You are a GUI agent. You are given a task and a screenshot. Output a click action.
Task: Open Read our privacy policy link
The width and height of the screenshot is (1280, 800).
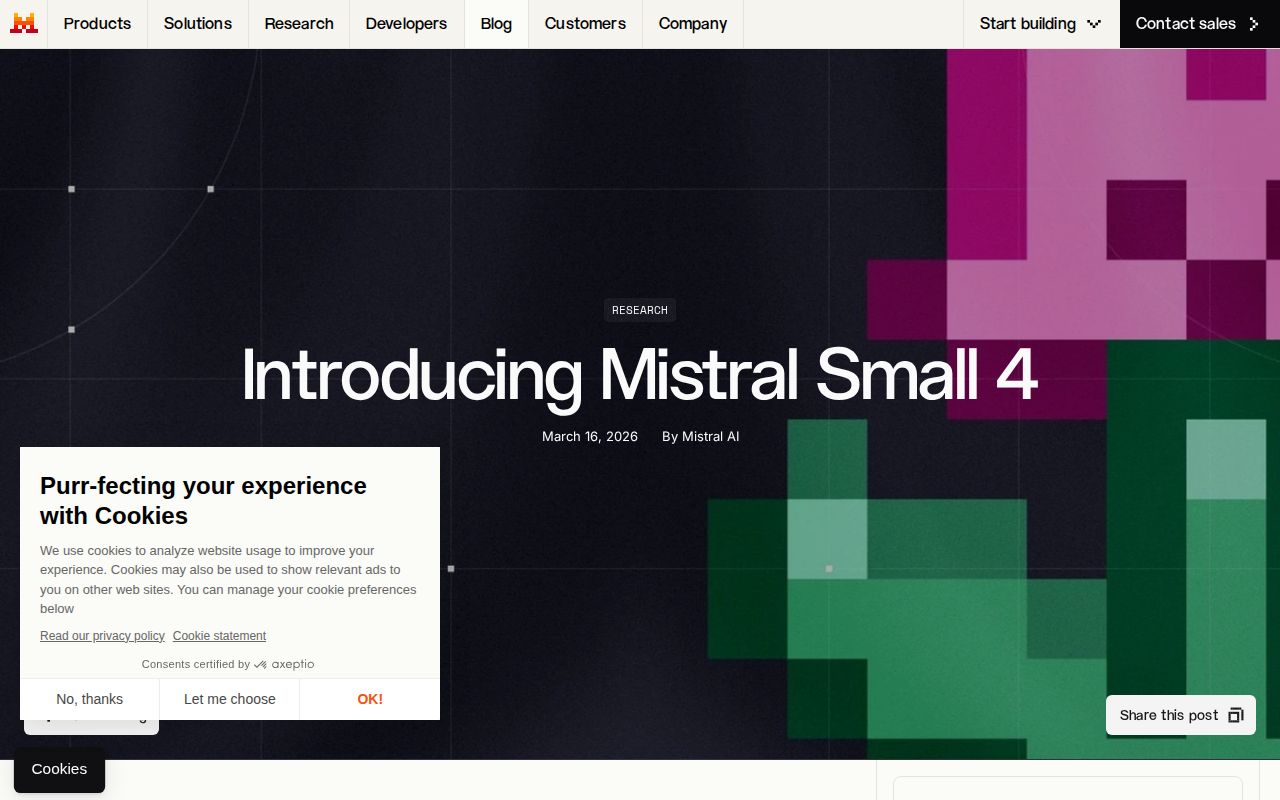click(x=102, y=636)
